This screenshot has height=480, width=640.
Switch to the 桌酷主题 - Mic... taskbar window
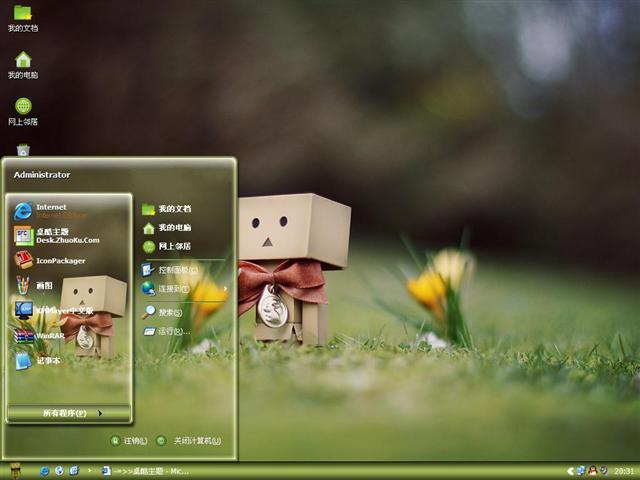coord(145,471)
